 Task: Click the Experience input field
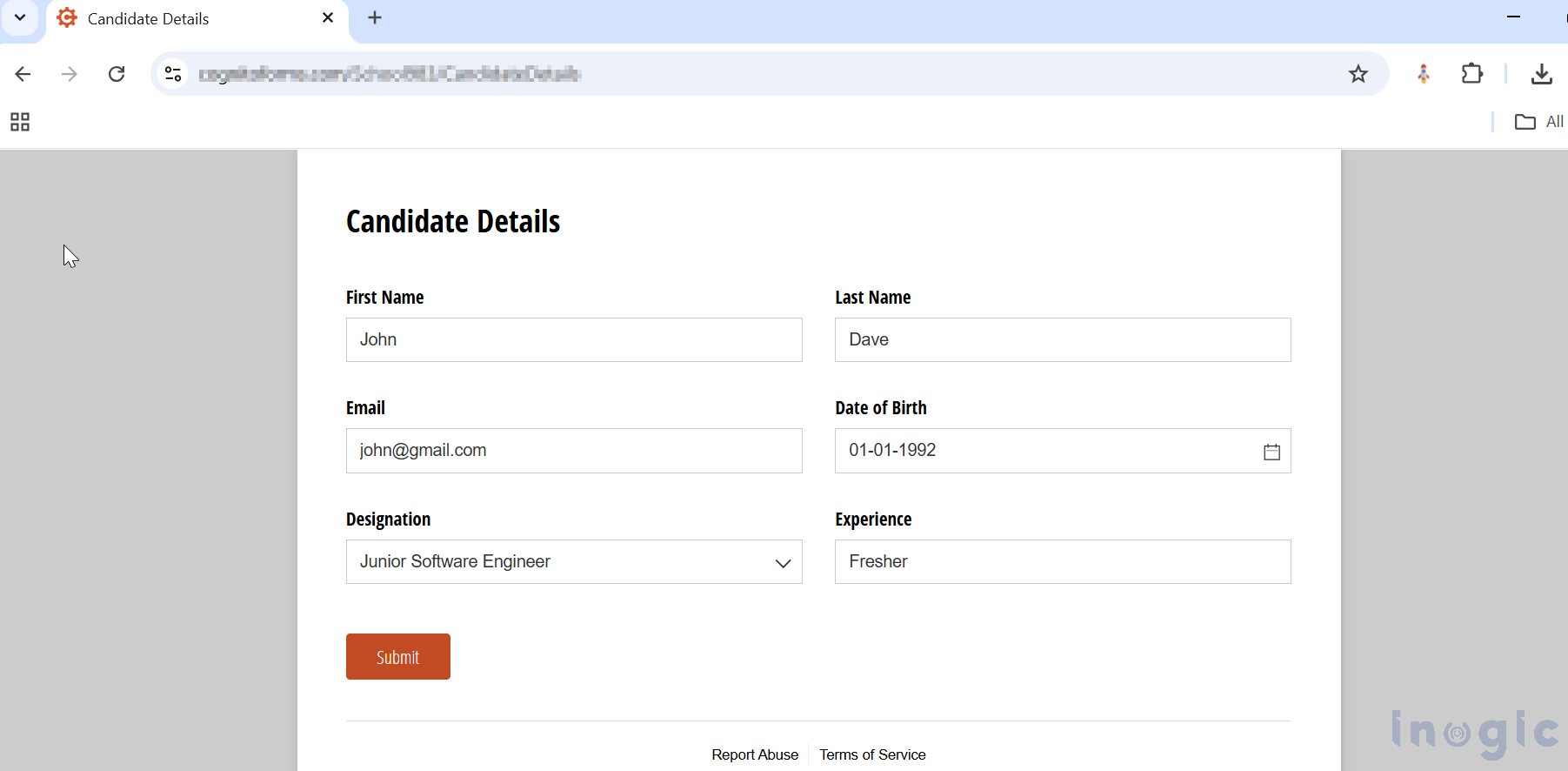(1063, 562)
